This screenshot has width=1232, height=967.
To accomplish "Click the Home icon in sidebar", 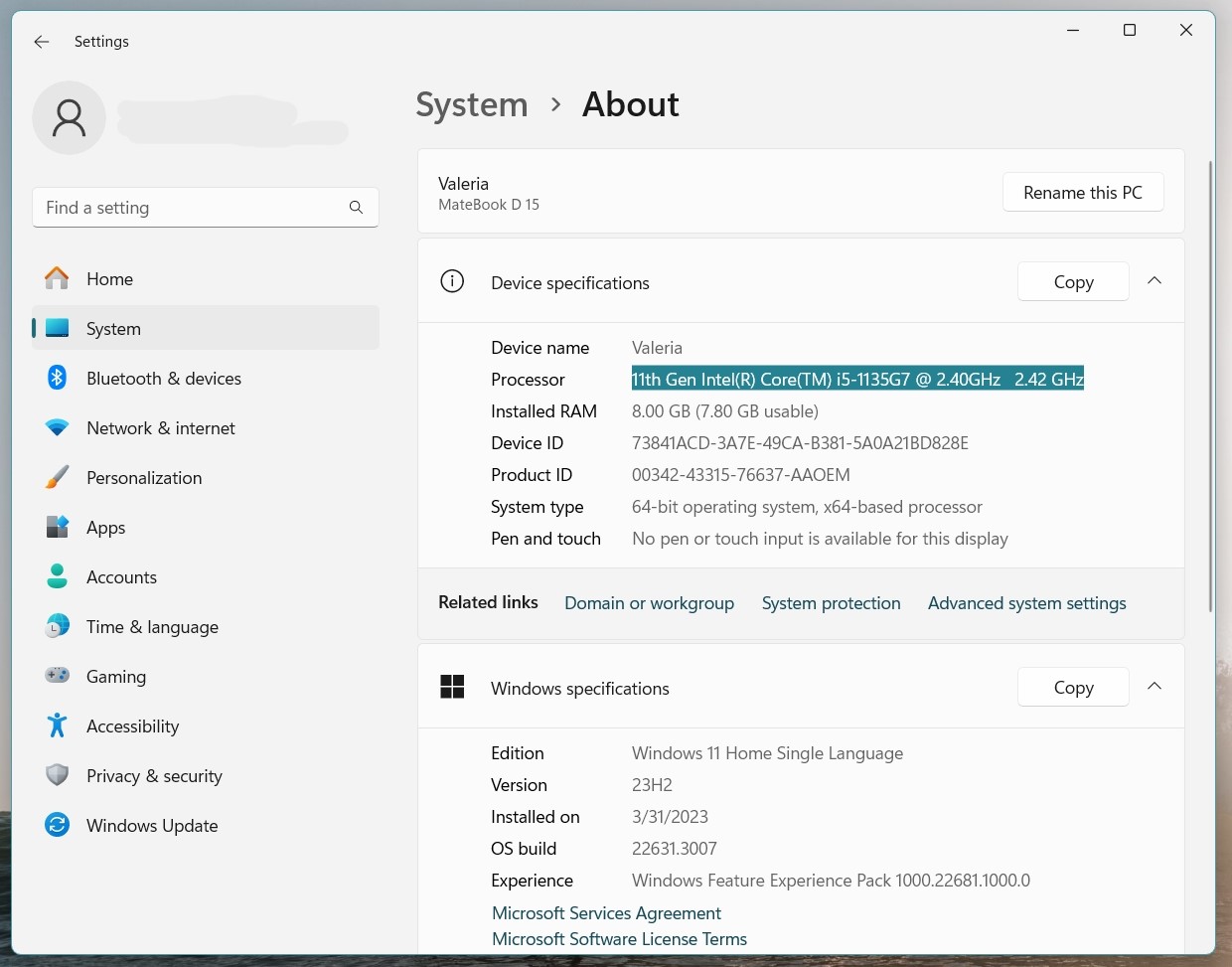I will click(x=58, y=279).
